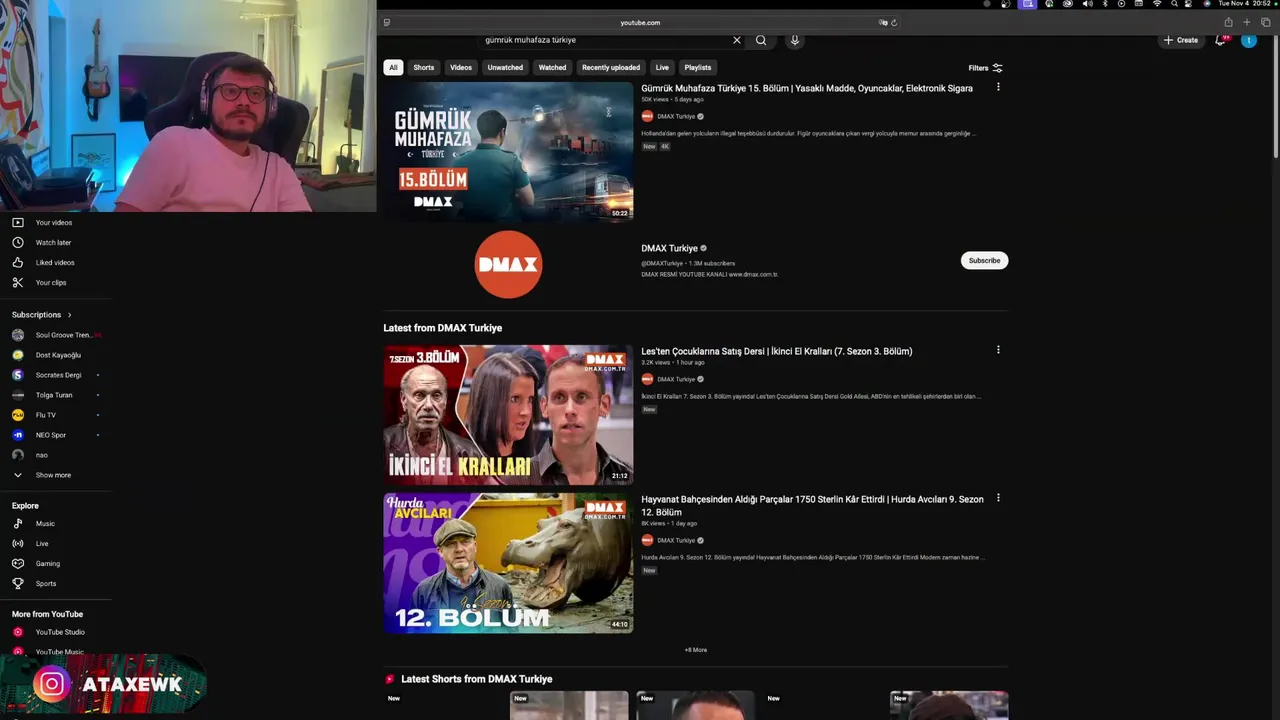Click the youtube.com address bar

point(640,22)
